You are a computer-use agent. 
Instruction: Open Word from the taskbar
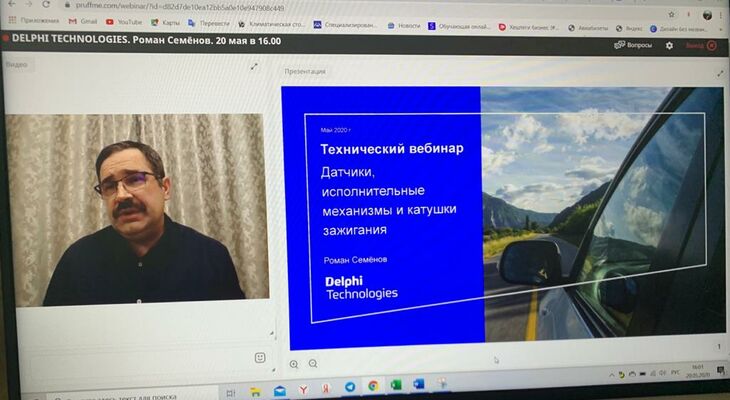[x=419, y=384]
